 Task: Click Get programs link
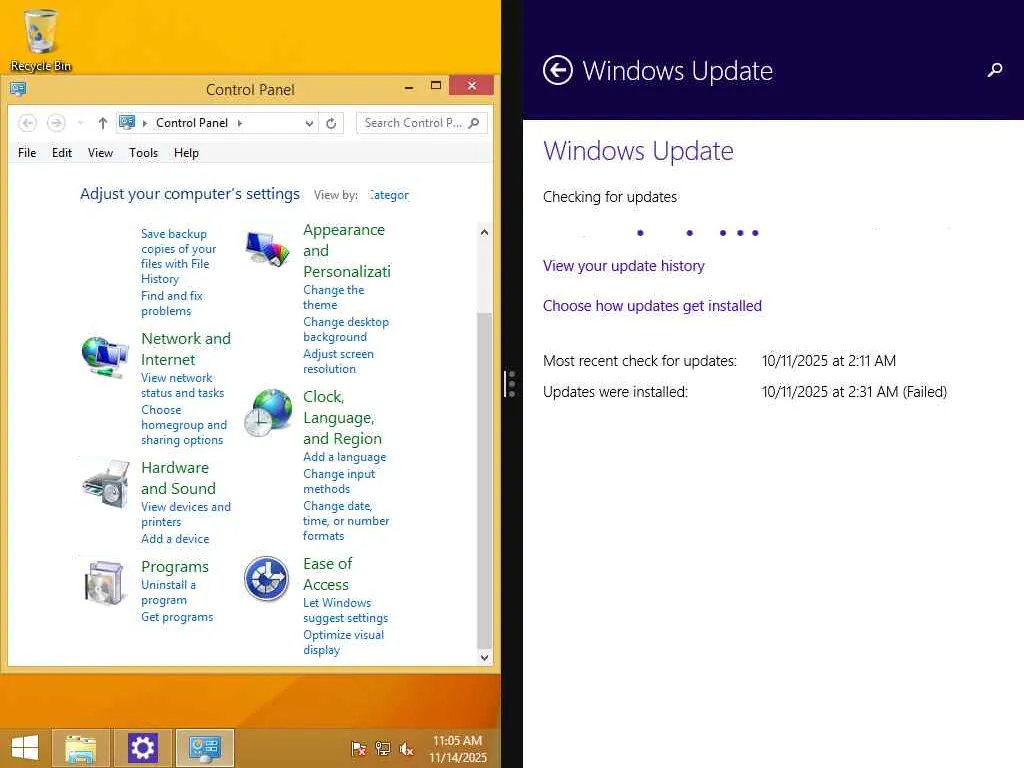177,617
